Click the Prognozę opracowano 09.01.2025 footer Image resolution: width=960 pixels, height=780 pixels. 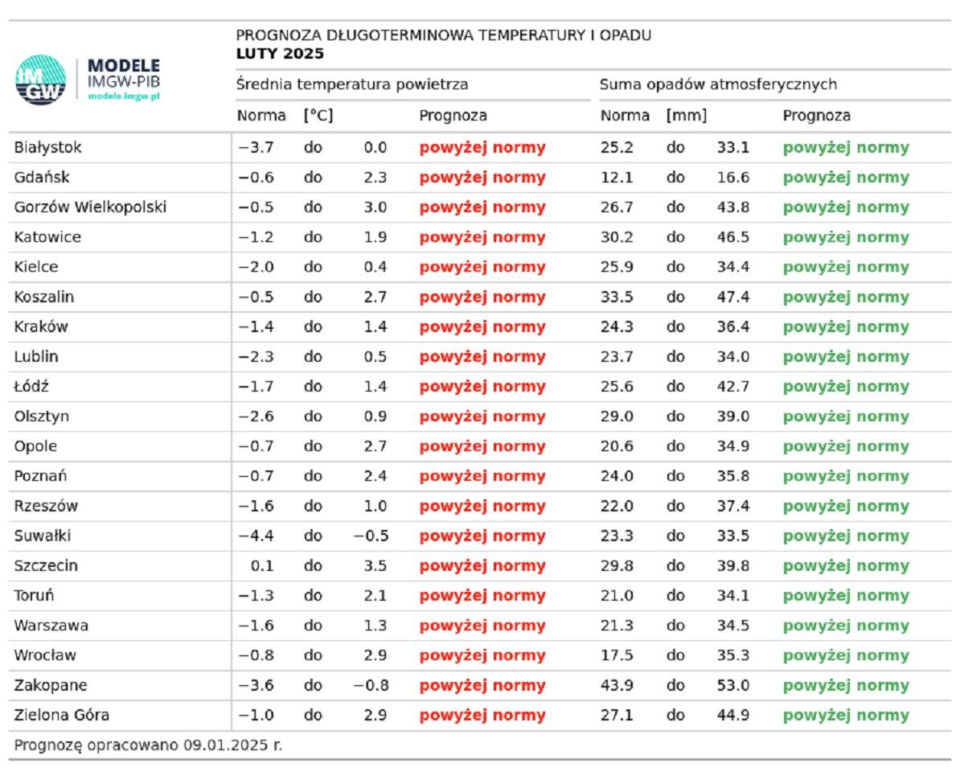[148, 746]
